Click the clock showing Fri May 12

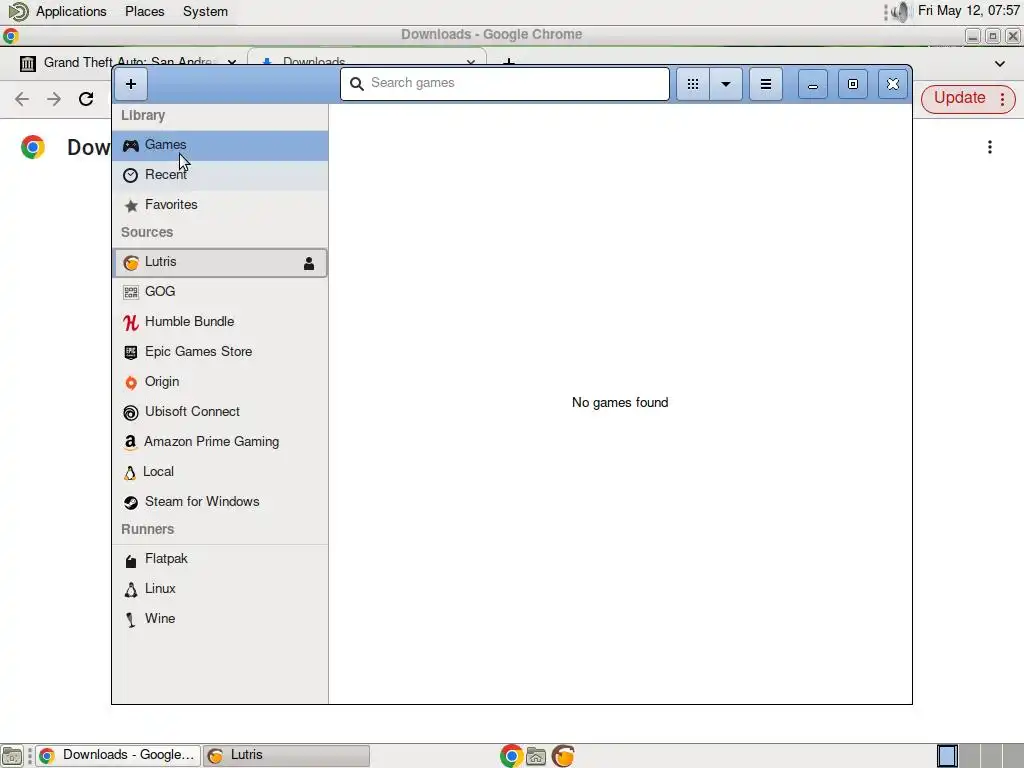[968, 11]
